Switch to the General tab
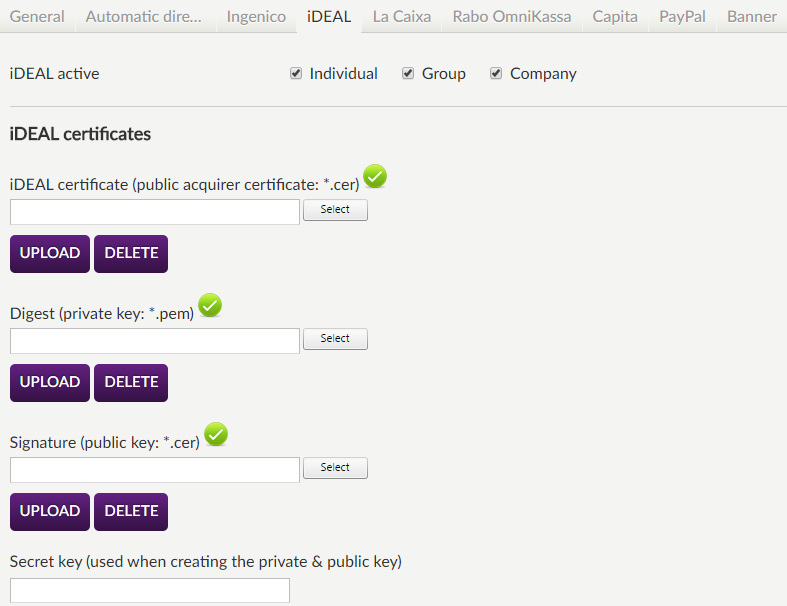 37,17
